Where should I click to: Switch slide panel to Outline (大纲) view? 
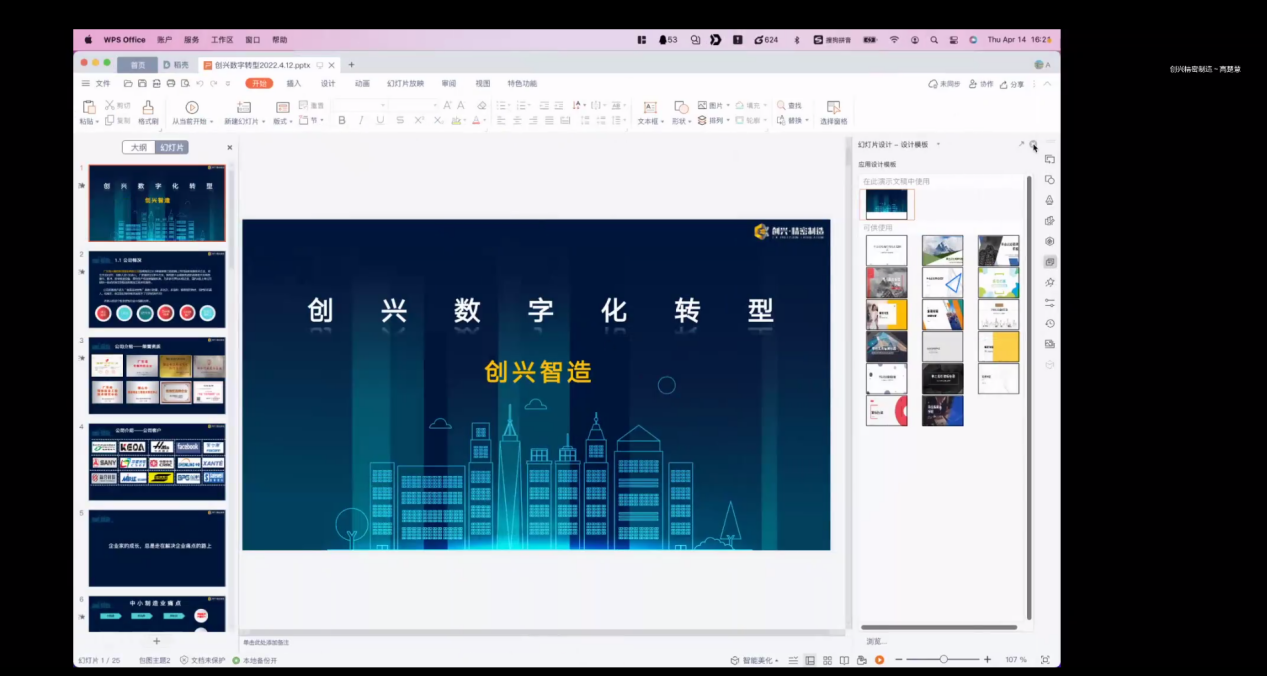(x=139, y=147)
